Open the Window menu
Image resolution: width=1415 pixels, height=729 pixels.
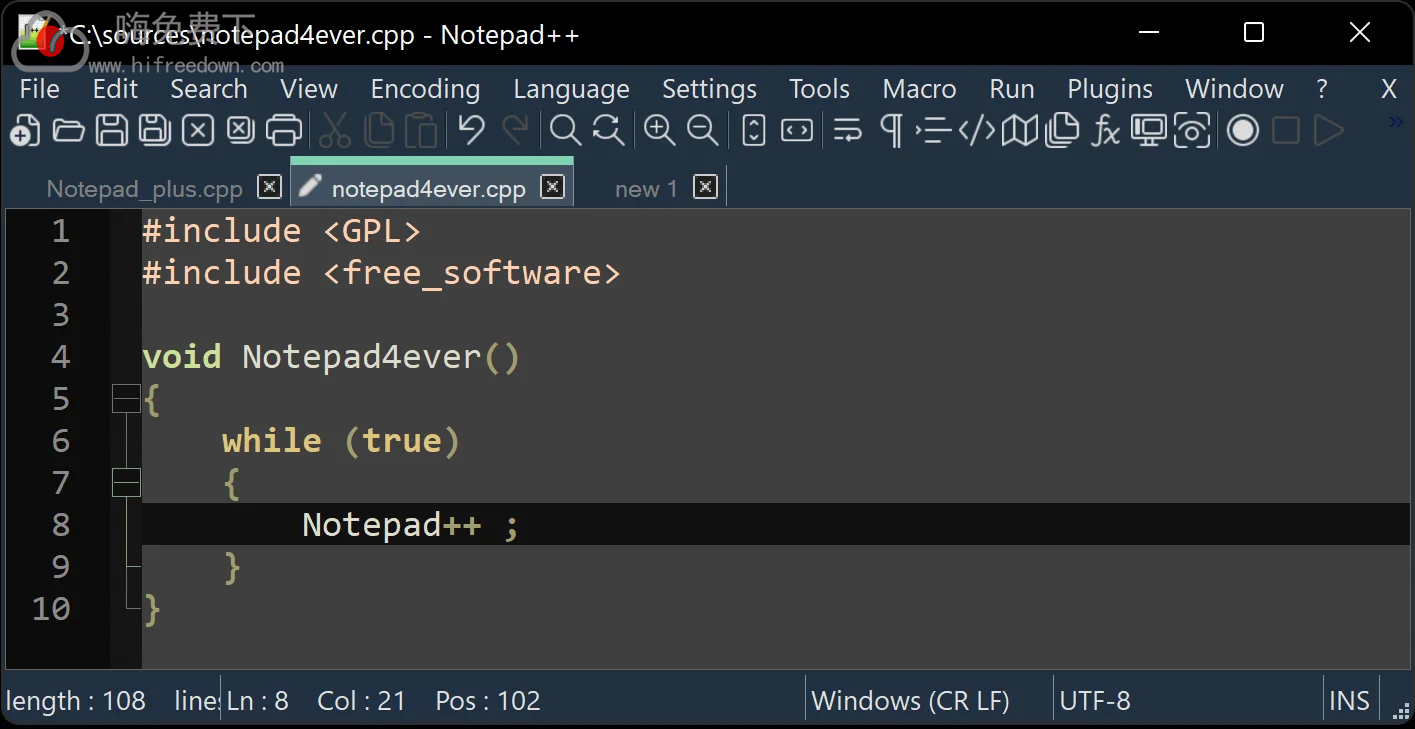(1235, 89)
